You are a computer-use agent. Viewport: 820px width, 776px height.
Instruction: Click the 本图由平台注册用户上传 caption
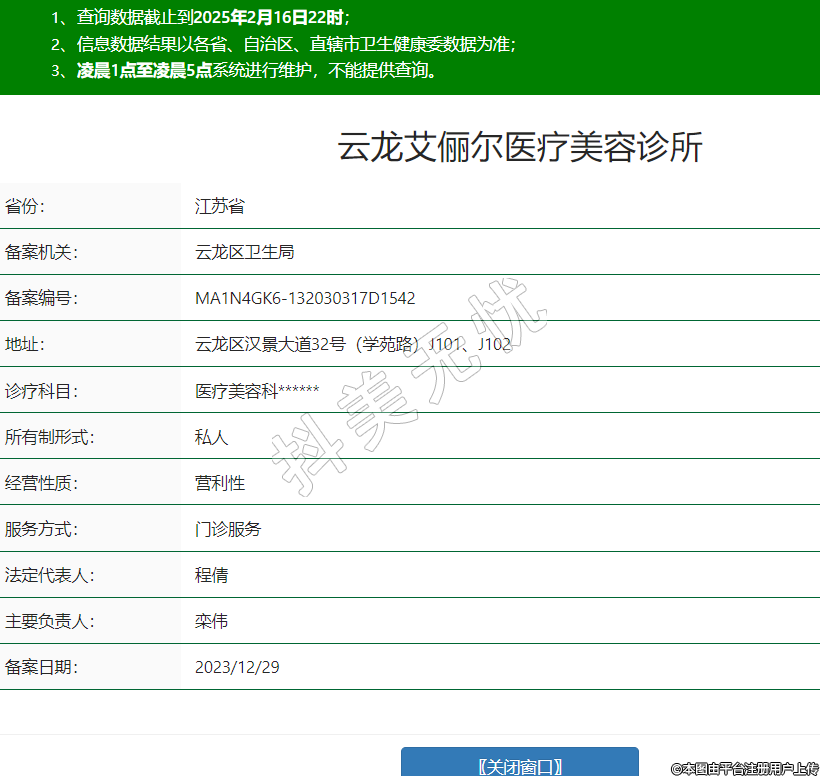(744, 768)
